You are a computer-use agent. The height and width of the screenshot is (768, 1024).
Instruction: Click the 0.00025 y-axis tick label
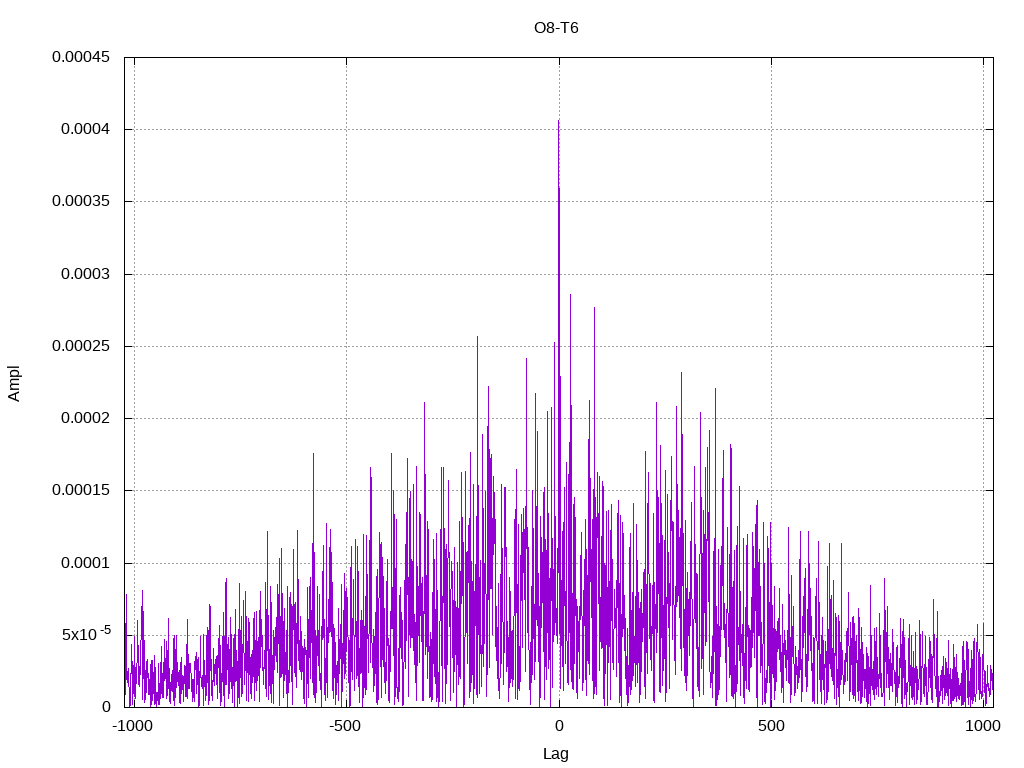point(81,346)
